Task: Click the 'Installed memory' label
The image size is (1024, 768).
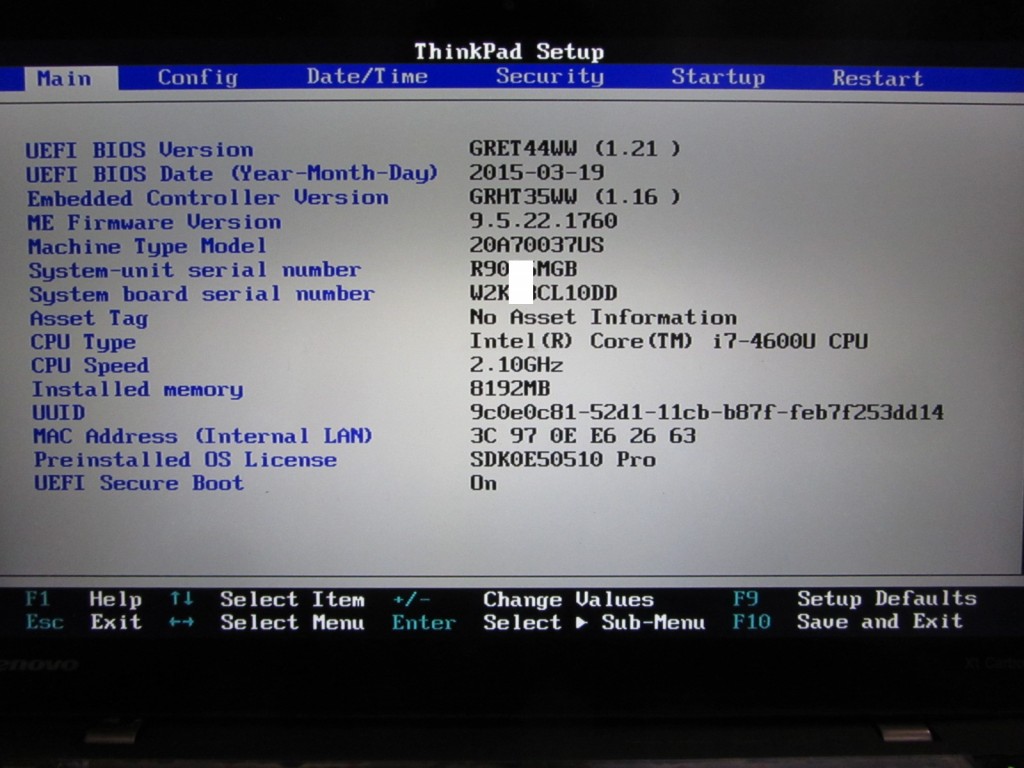Action: point(137,390)
